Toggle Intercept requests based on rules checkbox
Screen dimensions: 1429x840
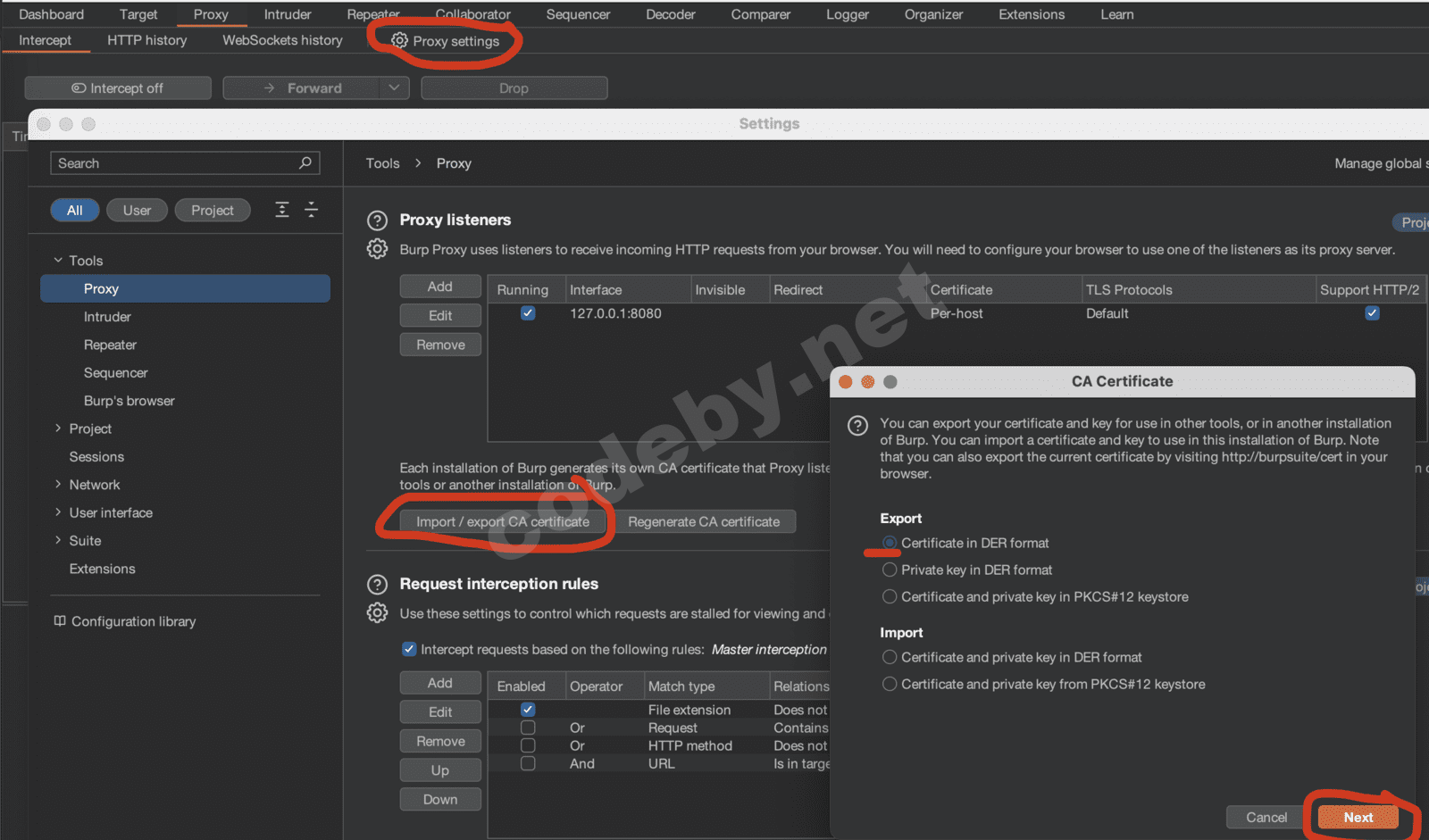pyautogui.click(x=409, y=649)
